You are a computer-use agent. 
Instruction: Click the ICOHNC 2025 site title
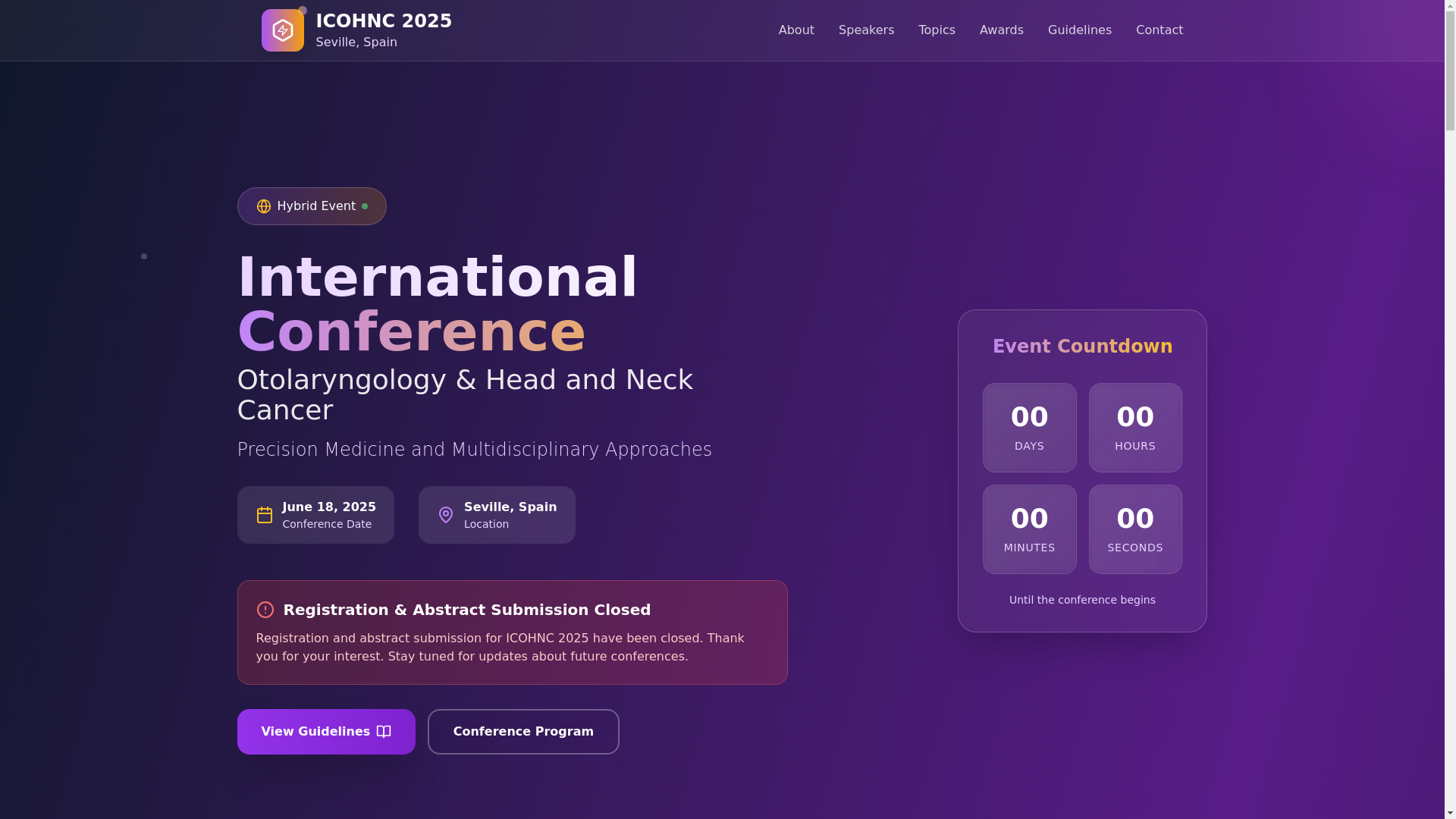coord(384,21)
